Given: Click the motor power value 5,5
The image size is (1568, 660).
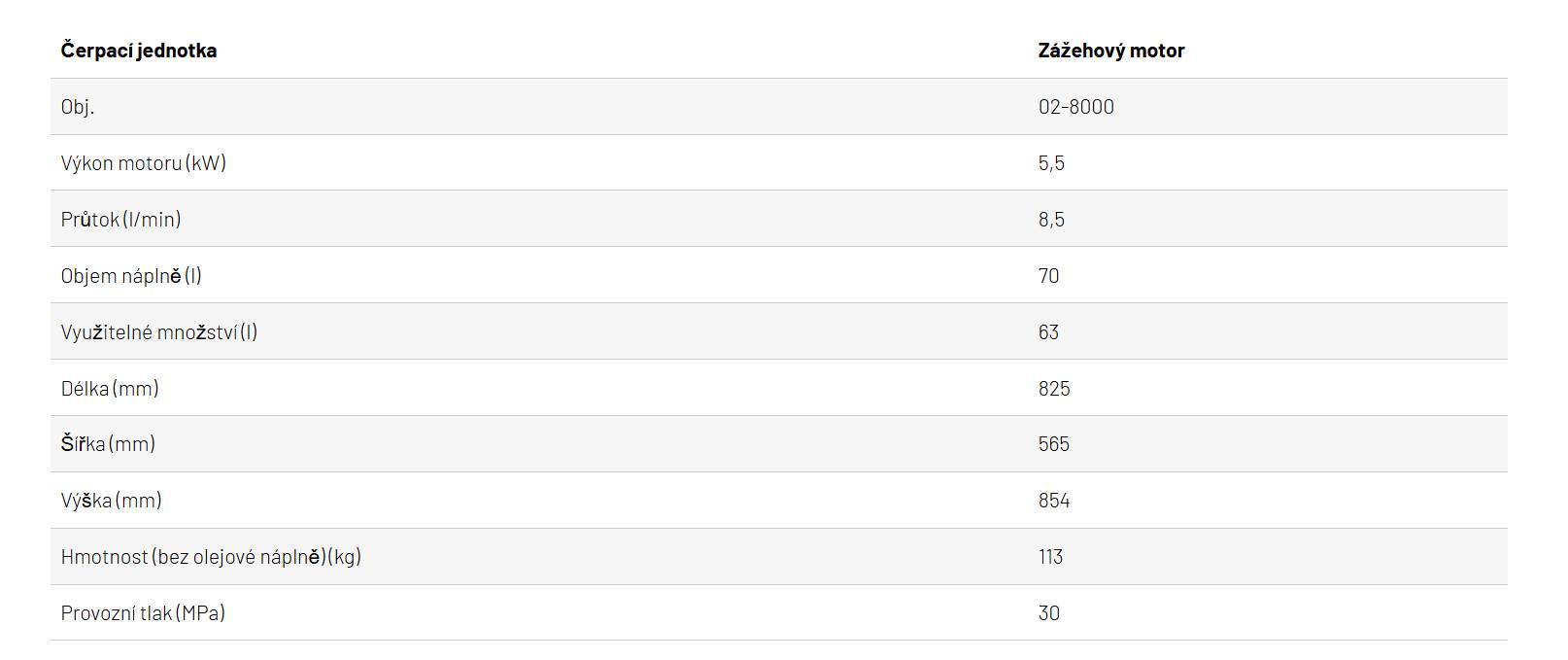Looking at the screenshot, I should pos(1051,163).
